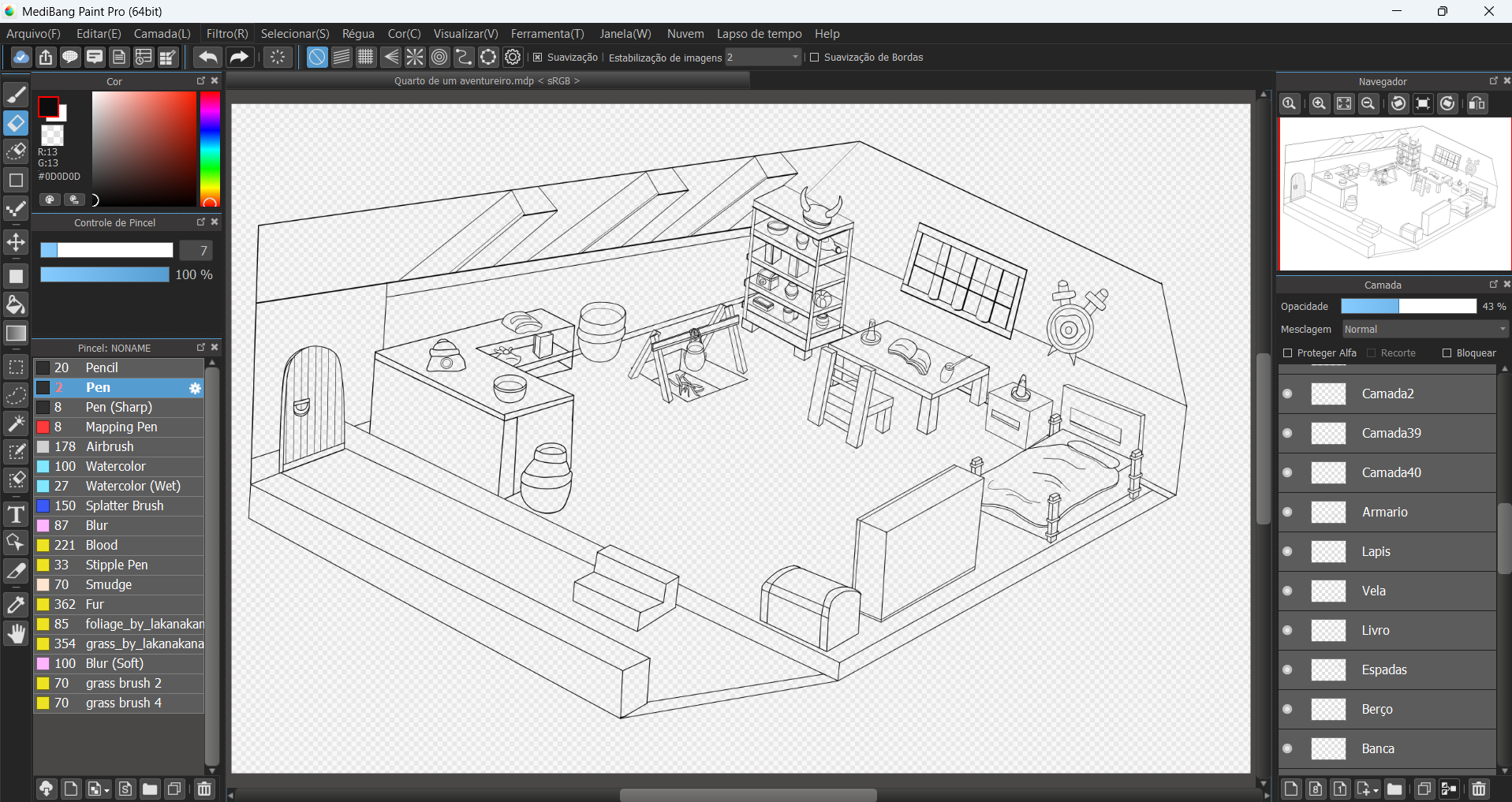Select the Move tool
The width and height of the screenshot is (1512, 802).
[x=16, y=242]
